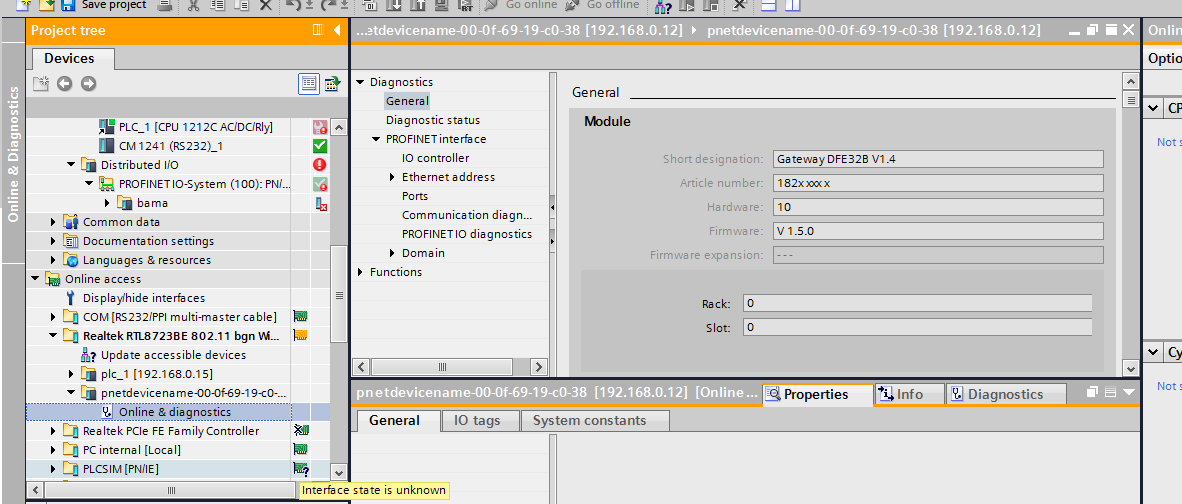Click the create new group icon in Project tree
1182x504 pixels.
41,84
